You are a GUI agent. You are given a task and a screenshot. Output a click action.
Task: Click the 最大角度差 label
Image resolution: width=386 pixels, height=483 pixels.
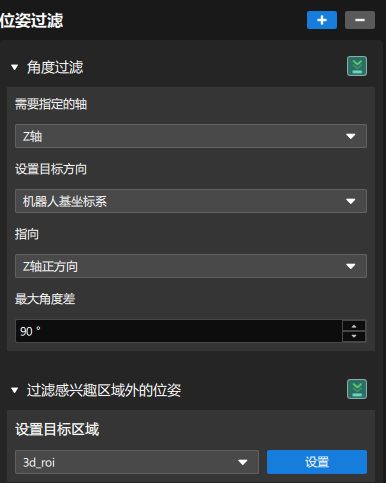click(x=45, y=299)
